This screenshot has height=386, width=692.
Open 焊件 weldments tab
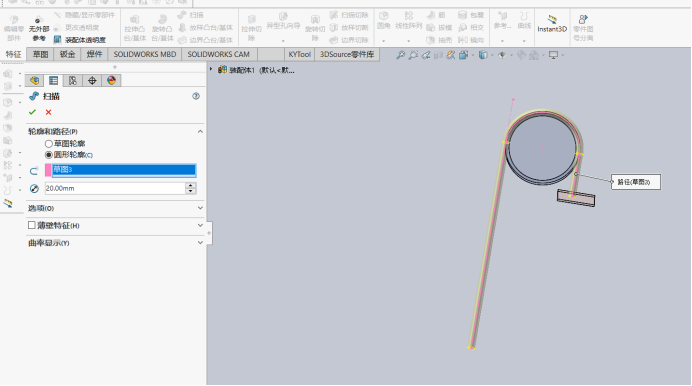coord(94,54)
